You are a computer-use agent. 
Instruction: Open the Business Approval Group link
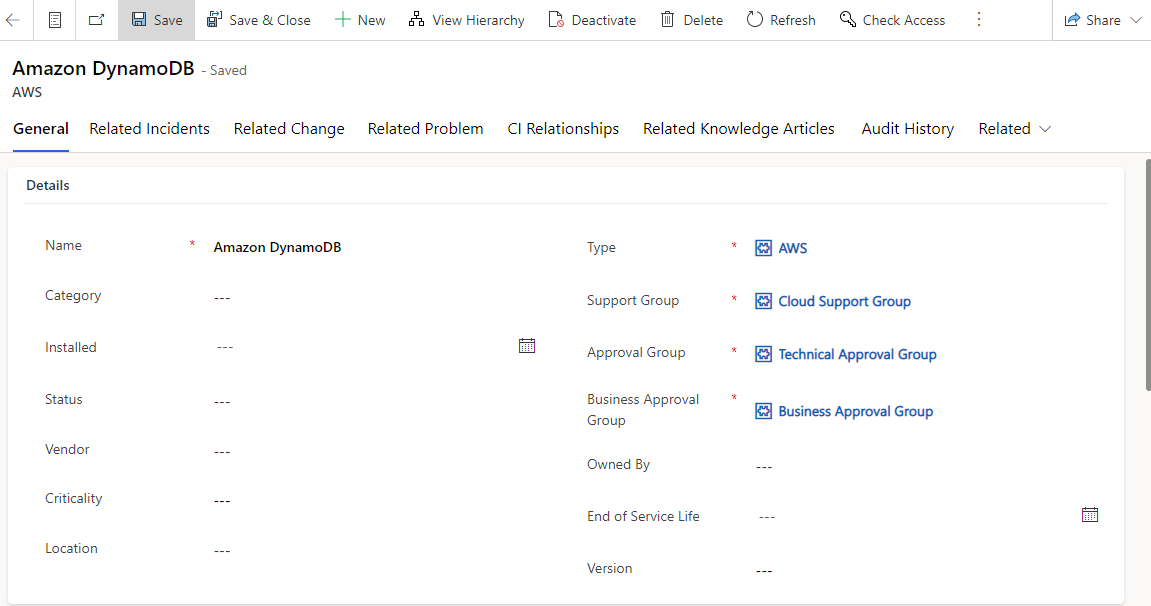tap(856, 412)
